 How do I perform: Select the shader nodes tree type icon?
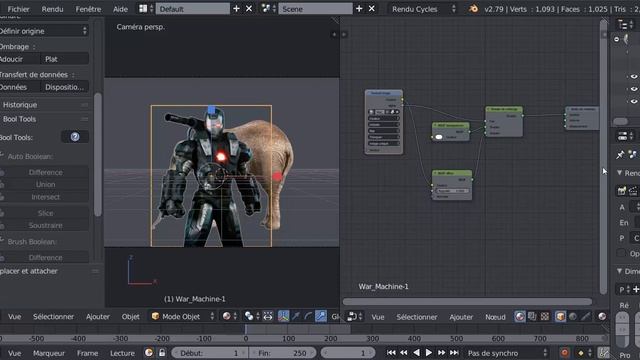pos(520,317)
